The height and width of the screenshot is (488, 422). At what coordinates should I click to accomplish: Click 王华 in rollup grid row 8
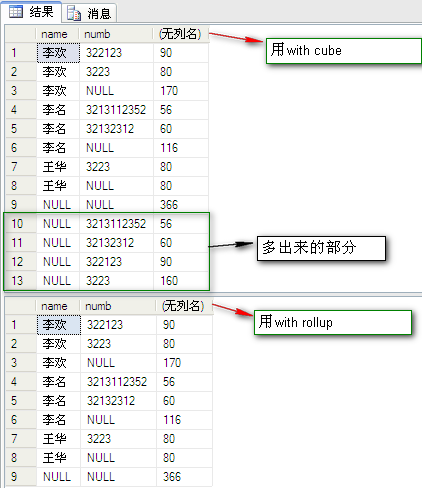59,458
